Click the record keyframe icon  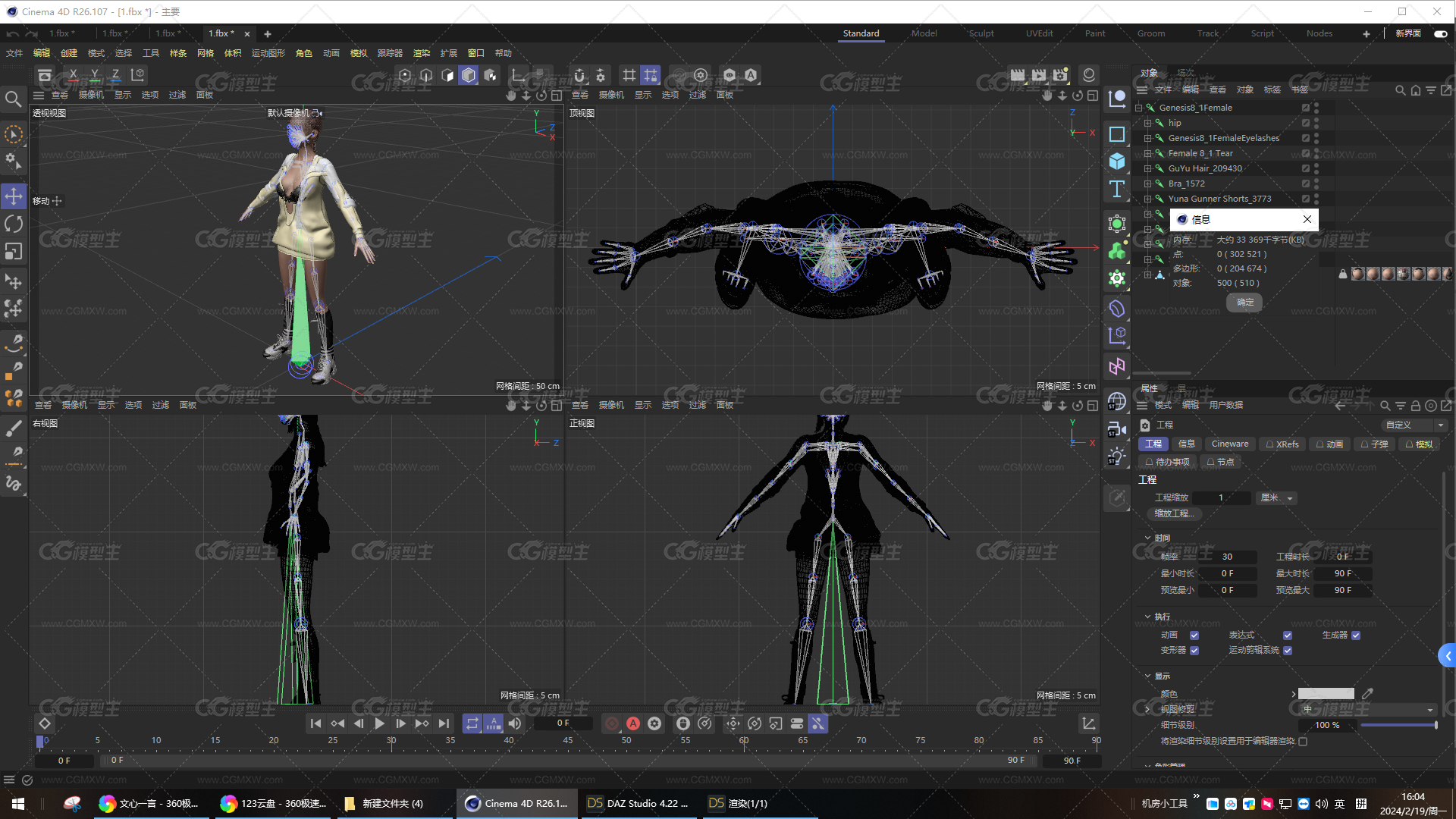pos(611,723)
